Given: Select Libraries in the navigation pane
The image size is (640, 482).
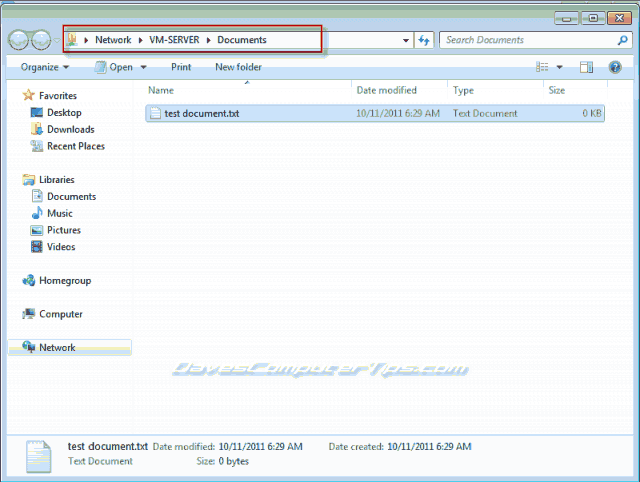Looking at the screenshot, I should click(x=57, y=180).
